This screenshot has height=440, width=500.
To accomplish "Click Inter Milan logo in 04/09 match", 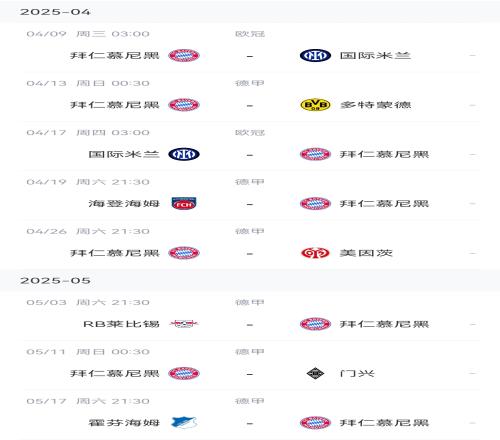I will [x=315, y=55].
